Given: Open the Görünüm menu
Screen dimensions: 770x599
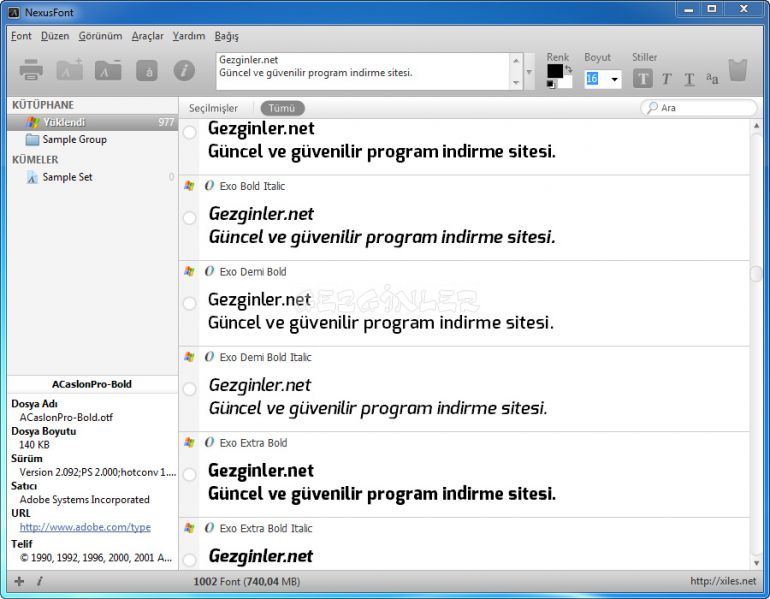Looking at the screenshot, I should [x=100, y=36].
